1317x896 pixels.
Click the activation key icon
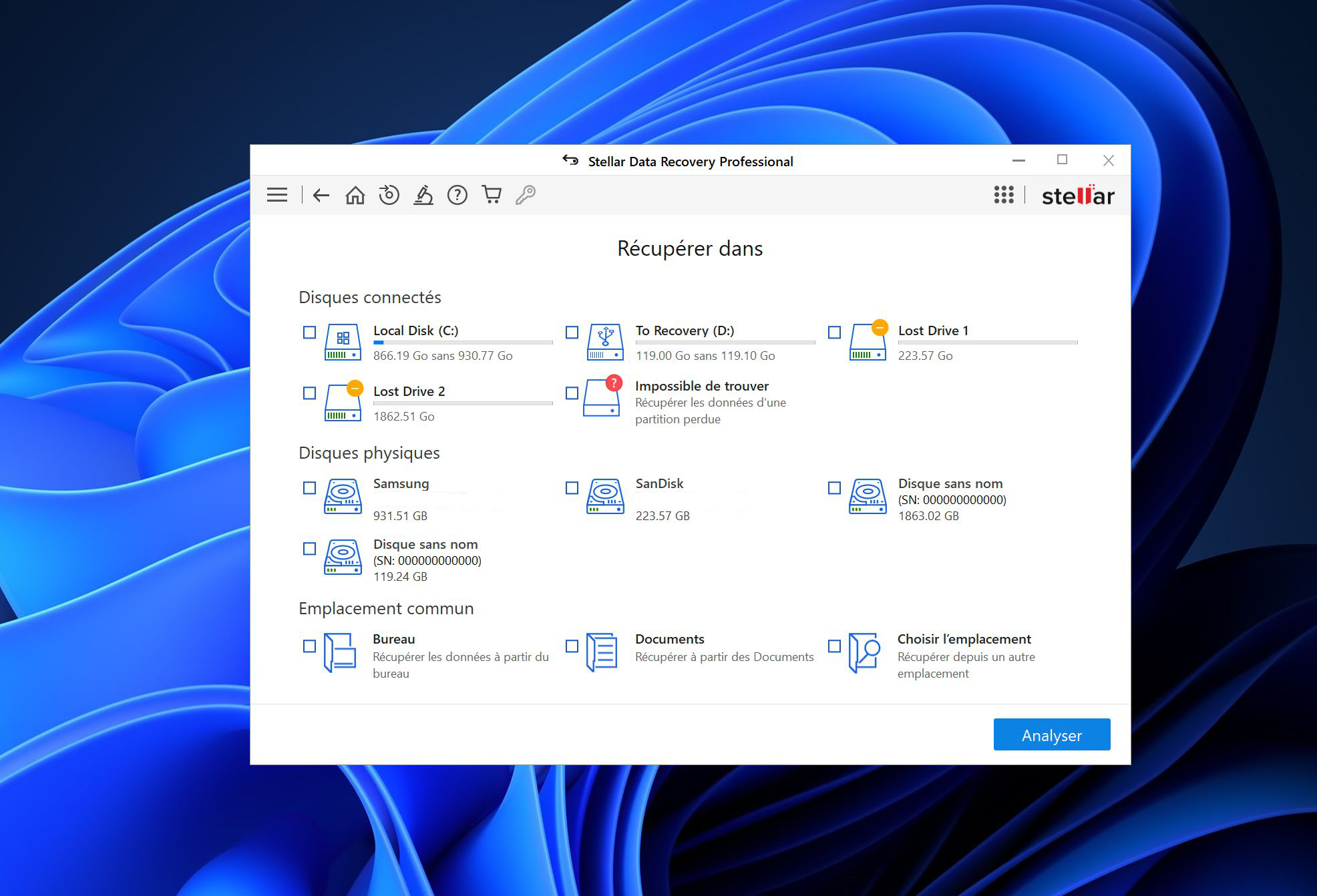(x=526, y=195)
